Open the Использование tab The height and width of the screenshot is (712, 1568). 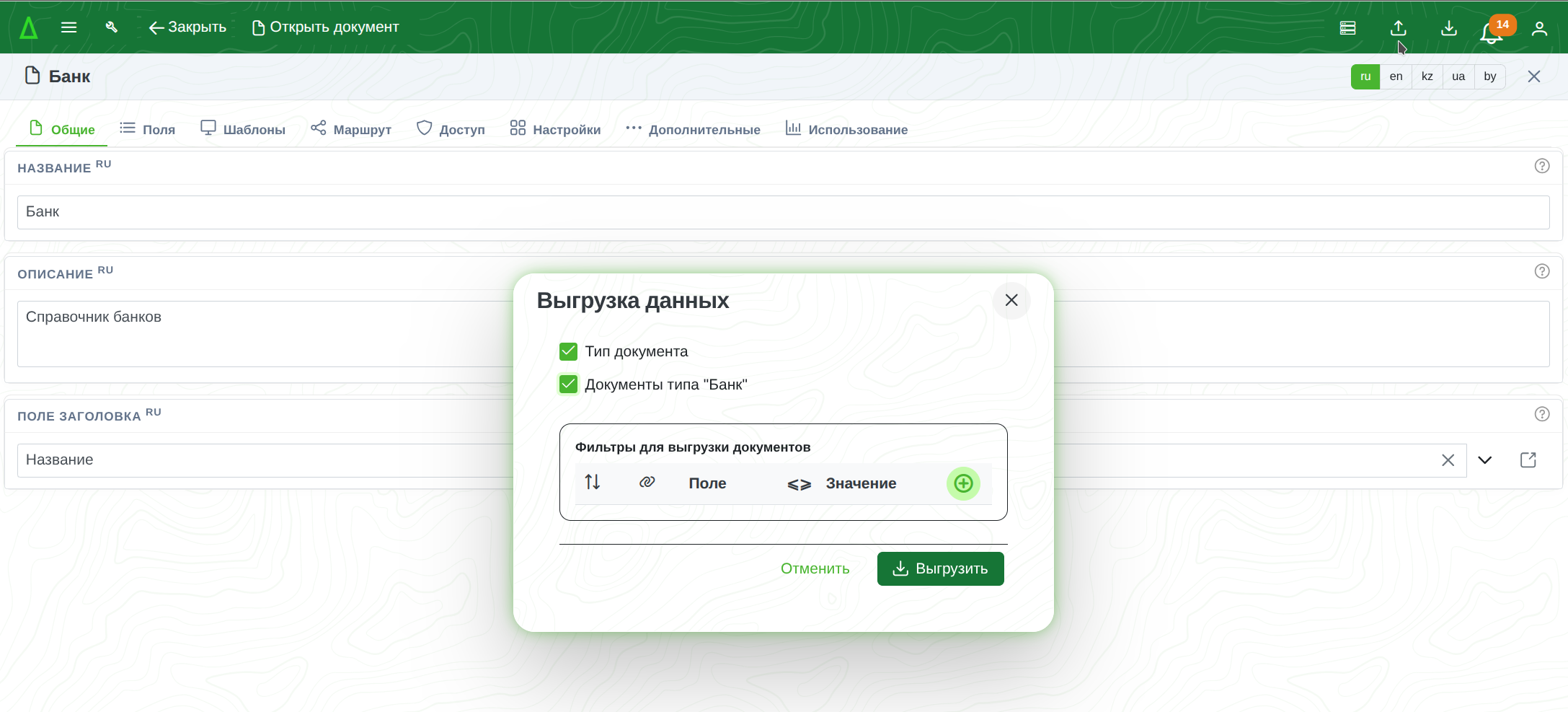846,129
